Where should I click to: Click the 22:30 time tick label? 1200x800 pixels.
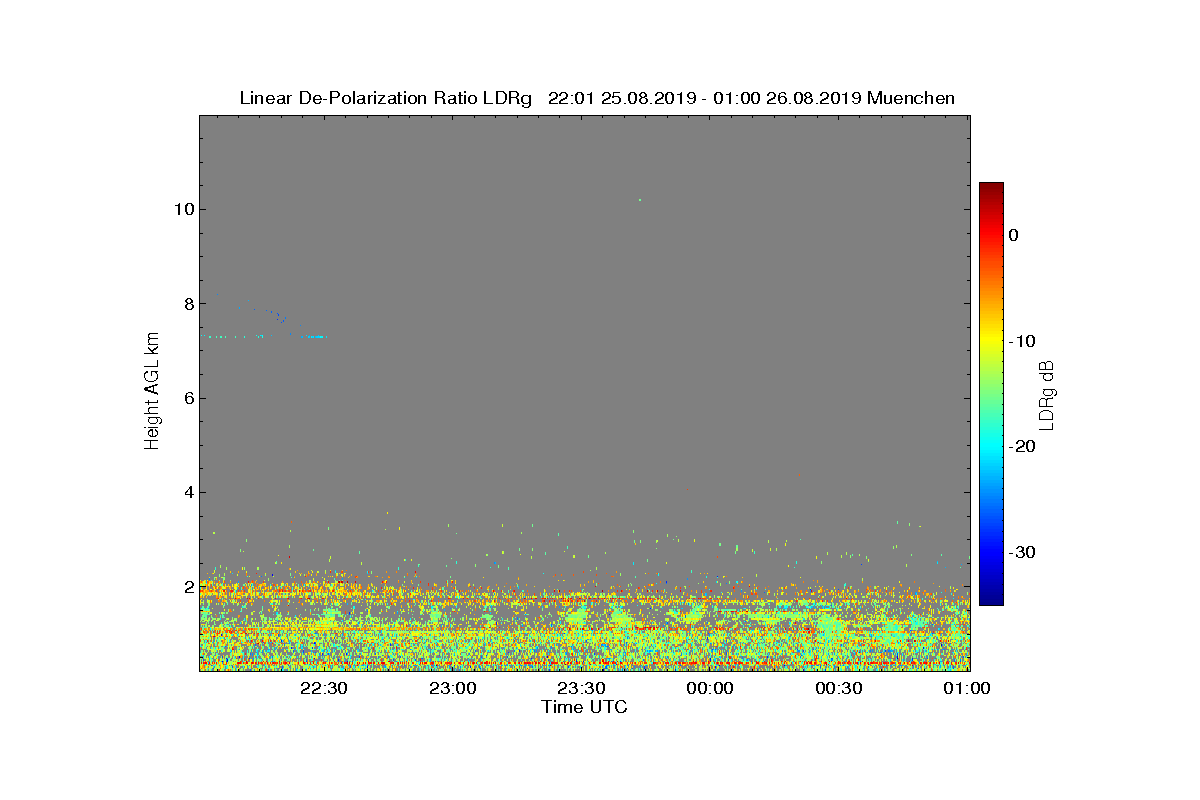[323, 689]
